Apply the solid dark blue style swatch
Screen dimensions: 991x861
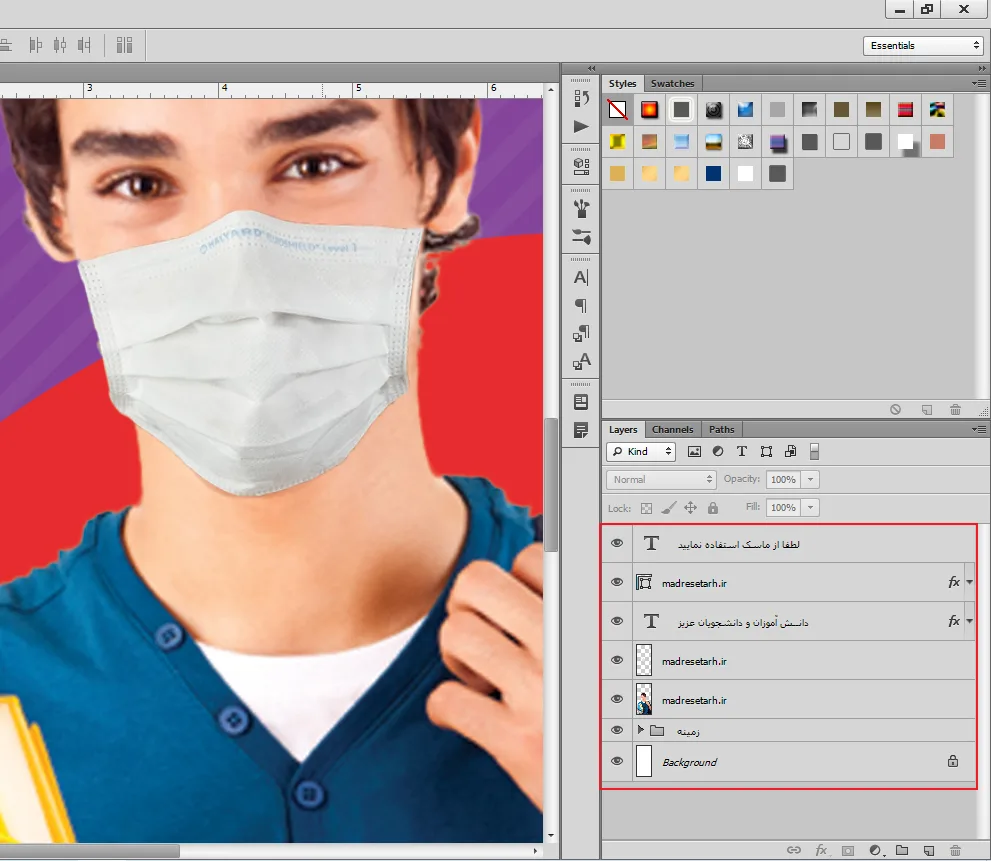click(714, 174)
